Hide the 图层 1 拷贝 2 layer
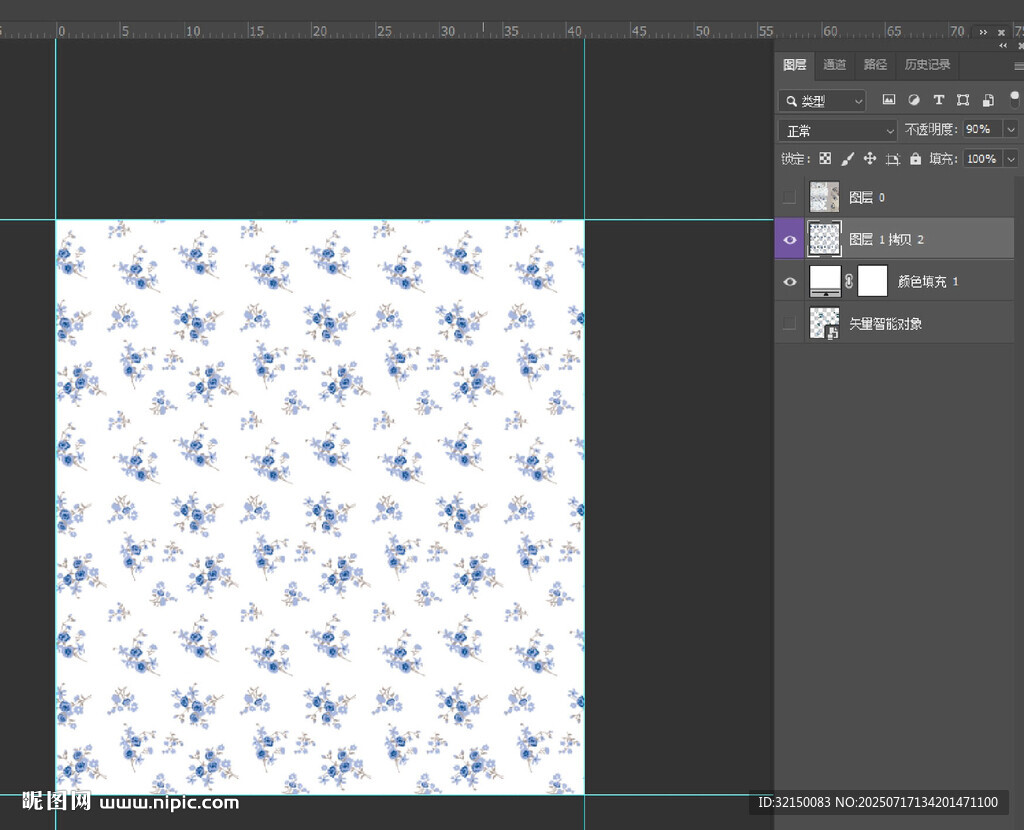 pyautogui.click(x=790, y=240)
